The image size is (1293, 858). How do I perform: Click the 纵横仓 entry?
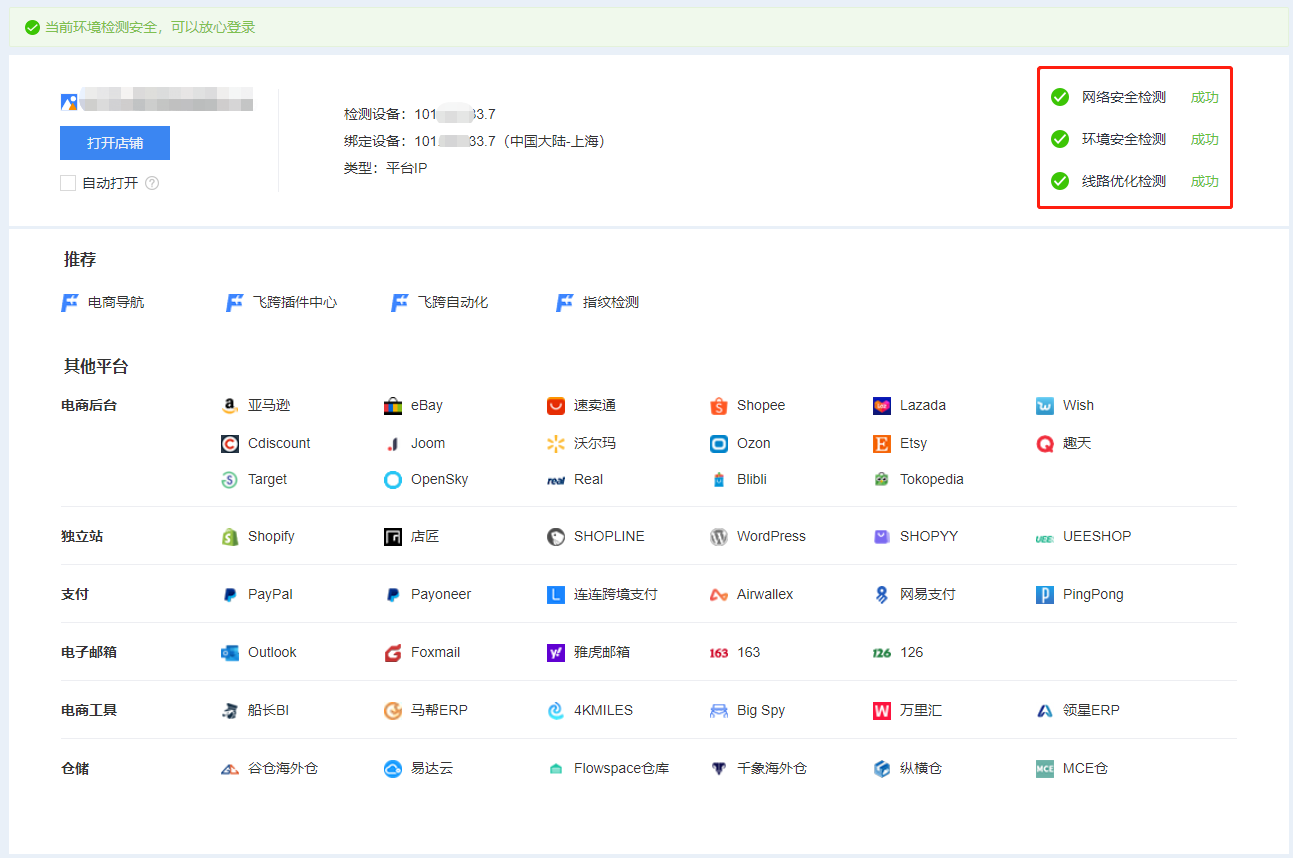(x=907, y=768)
